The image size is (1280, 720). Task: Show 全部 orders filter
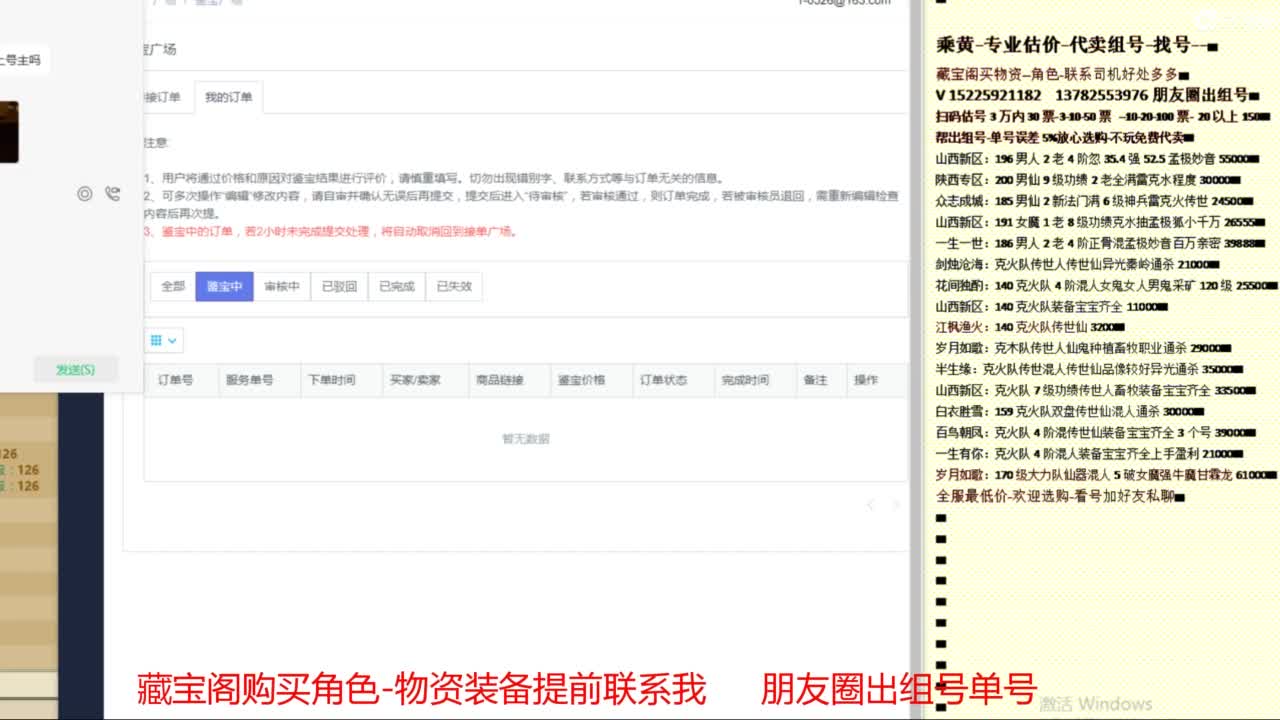point(173,286)
